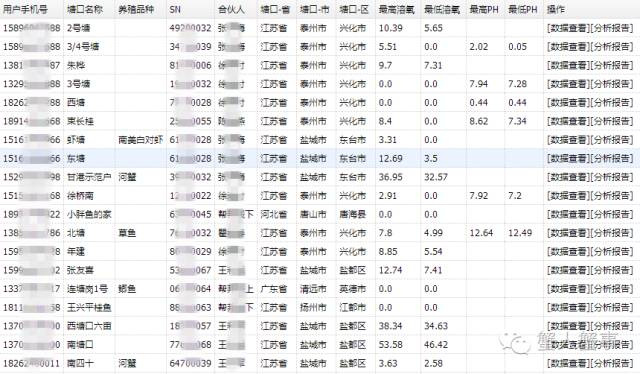Open 分析报告 in the 东塘 row
Screen dimensions: 640x374
(612, 158)
